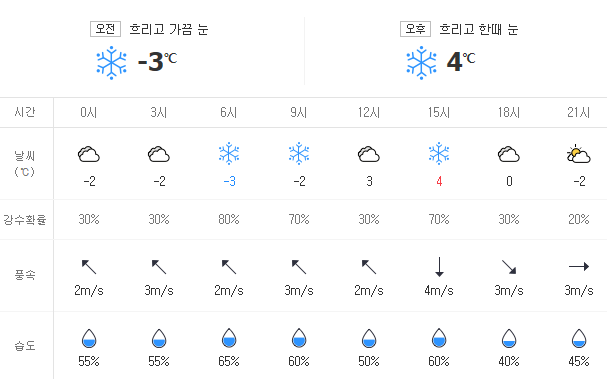Select the 21시 partly sunny icon
607x379 pixels.
pos(578,154)
